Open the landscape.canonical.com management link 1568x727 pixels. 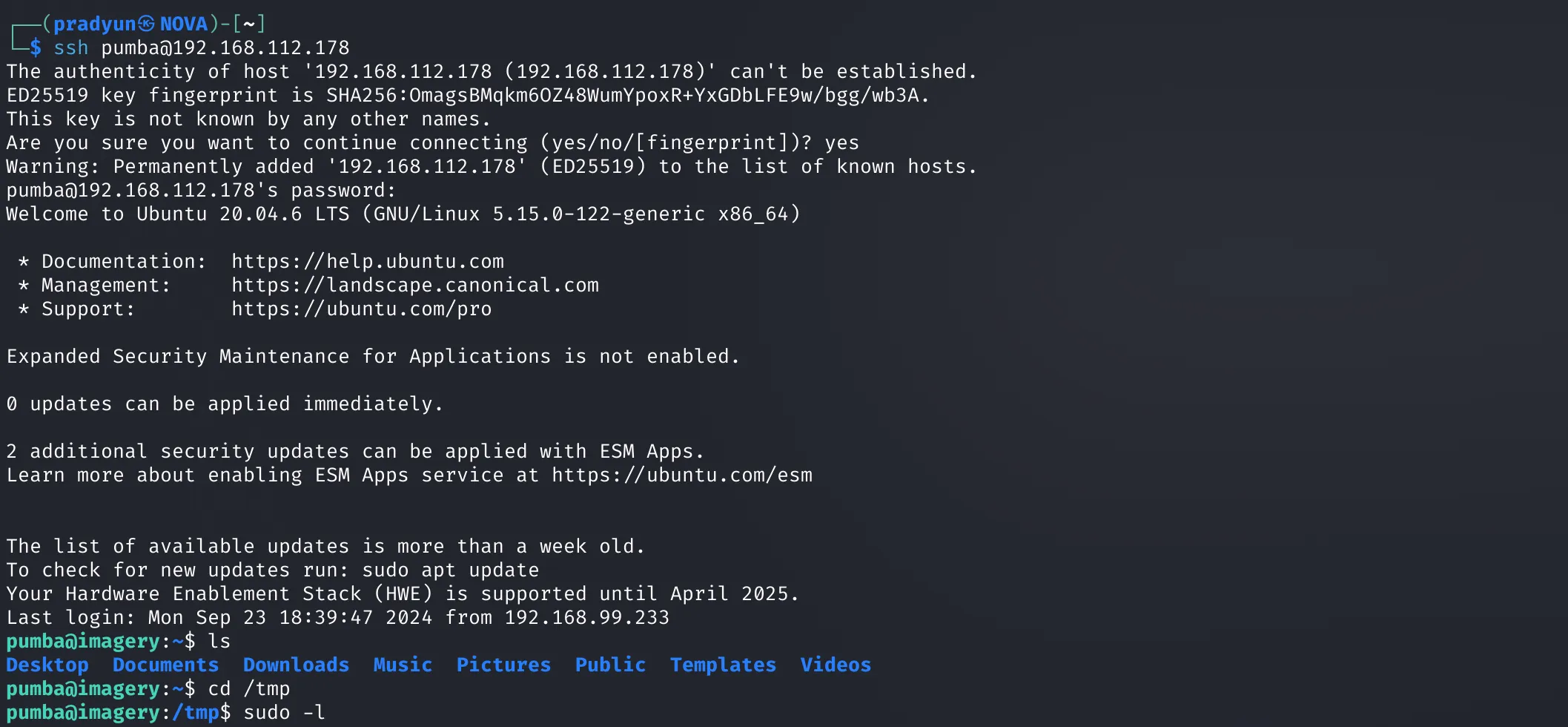(x=414, y=285)
